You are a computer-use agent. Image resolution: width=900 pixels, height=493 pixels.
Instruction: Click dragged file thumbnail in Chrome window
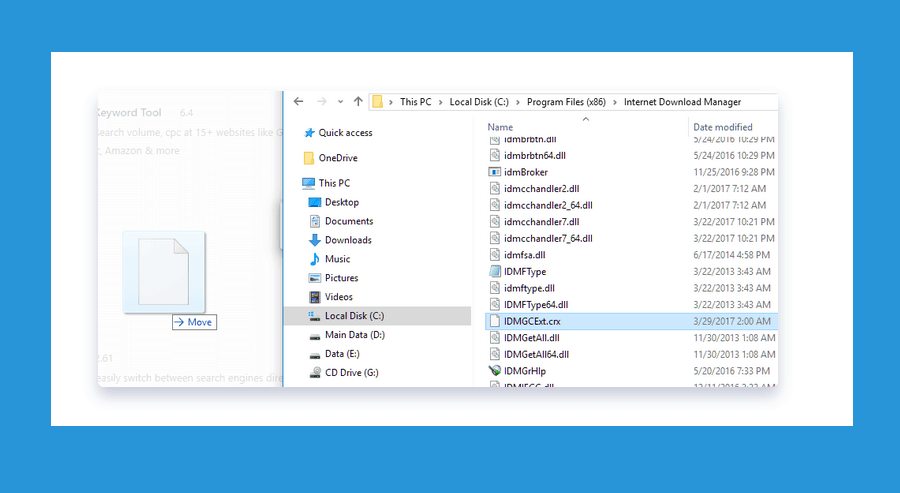(x=164, y=272)
